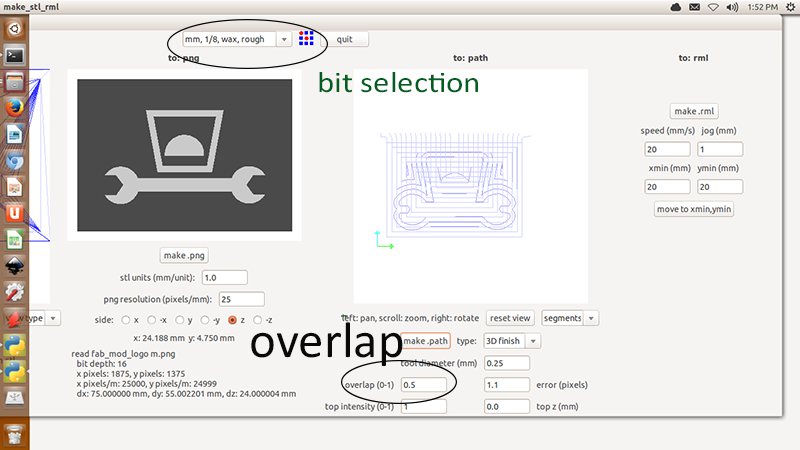Screen dimensions: 800x450
Task: Select the y side radio button
Action: 180,320
